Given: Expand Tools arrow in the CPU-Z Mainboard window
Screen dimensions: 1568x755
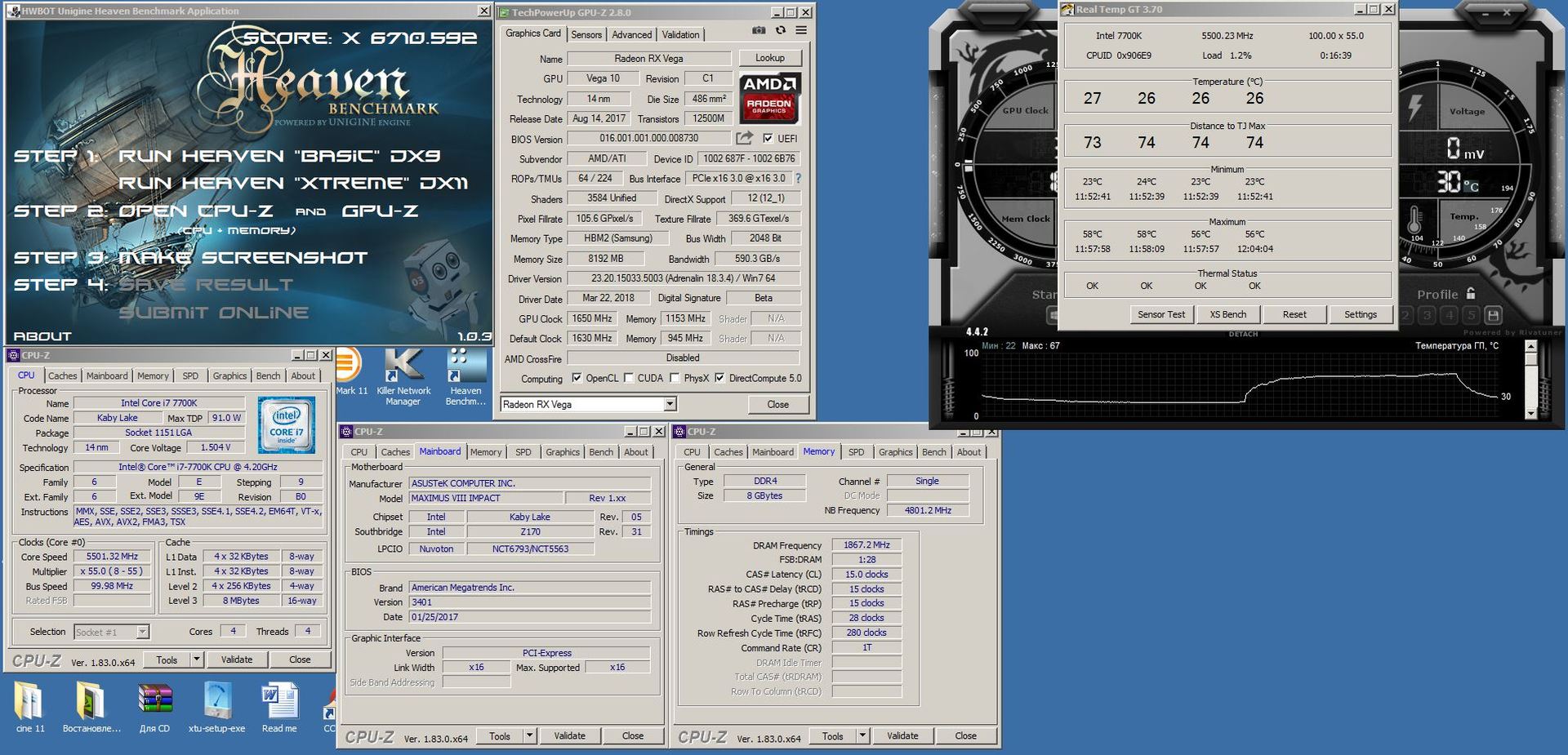Looking at the screenshot, I should tap(530, 735).
